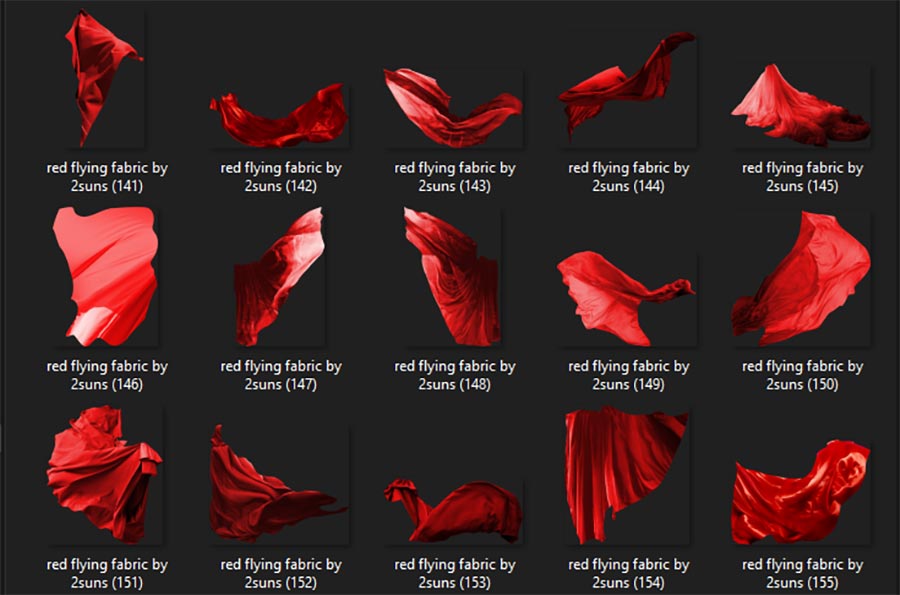Select the red flying fabric (155) thumbnail
Image resolution: width=900 pixels, height=595 pixels.
click(801, 492)
